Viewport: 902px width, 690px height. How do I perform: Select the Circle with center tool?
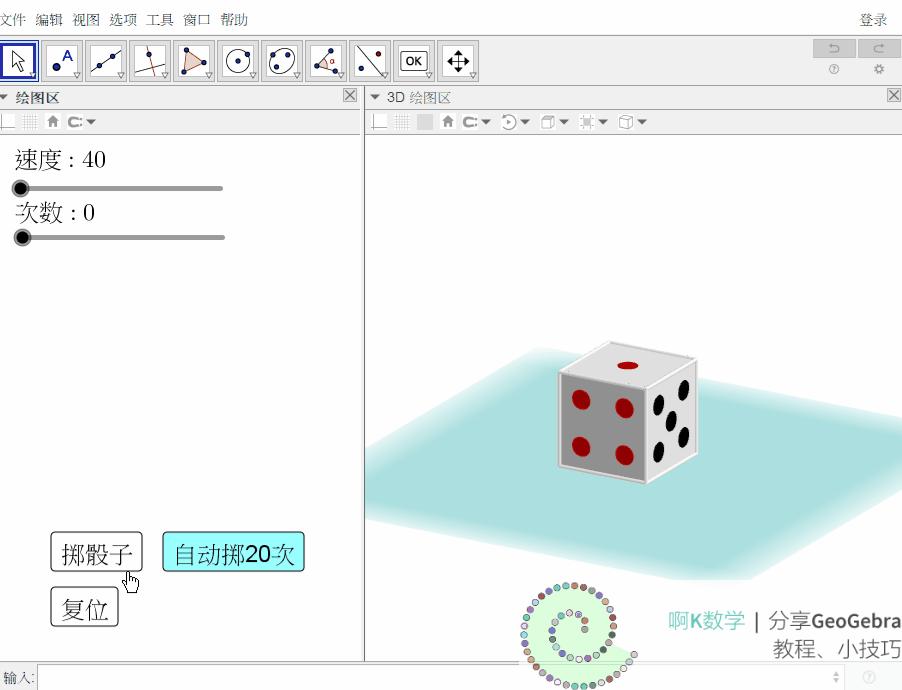click(x=238, y=61)
